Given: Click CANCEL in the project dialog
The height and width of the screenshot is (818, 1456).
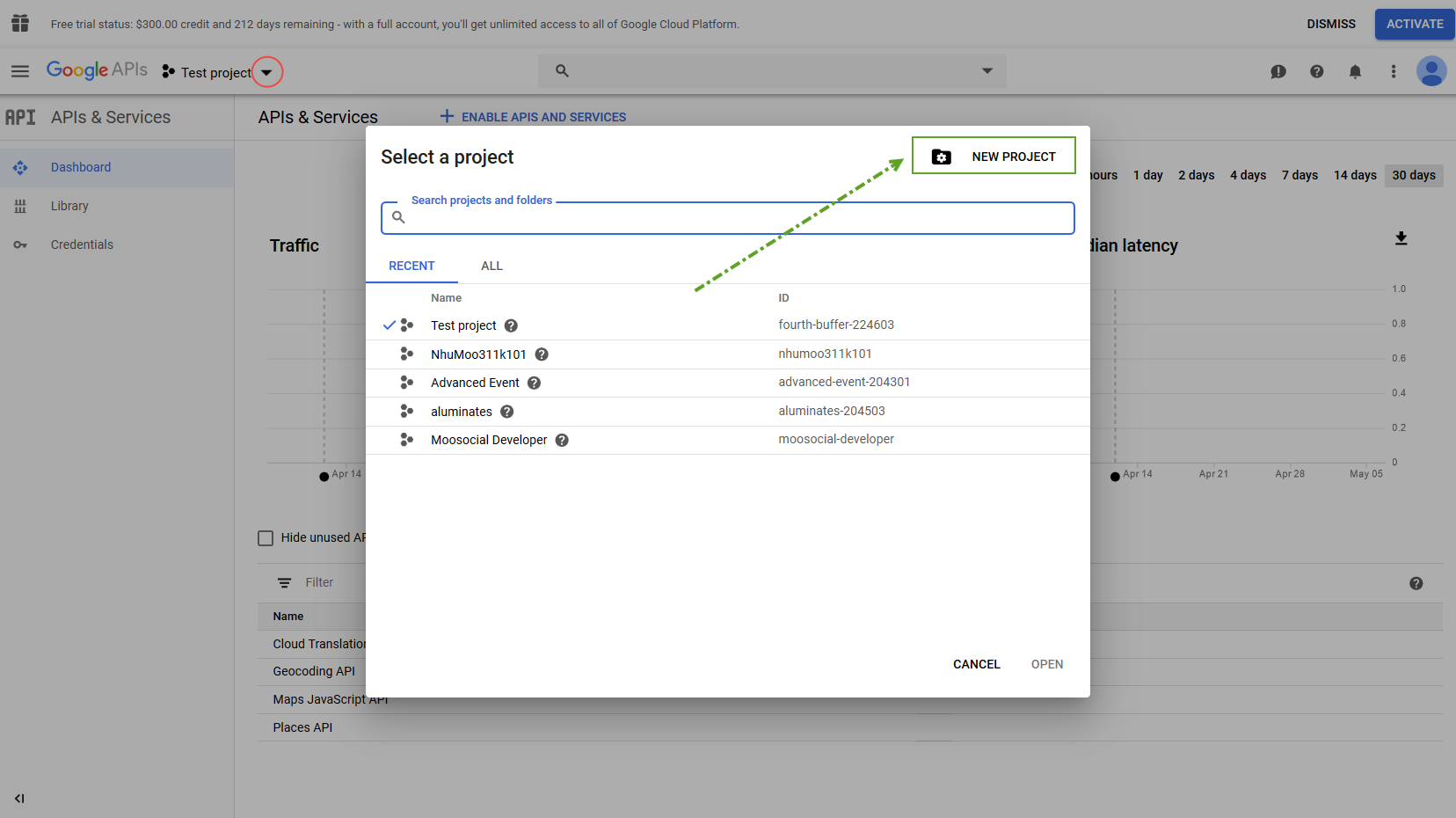Looking at the screenshot, I should coord(977,664).
